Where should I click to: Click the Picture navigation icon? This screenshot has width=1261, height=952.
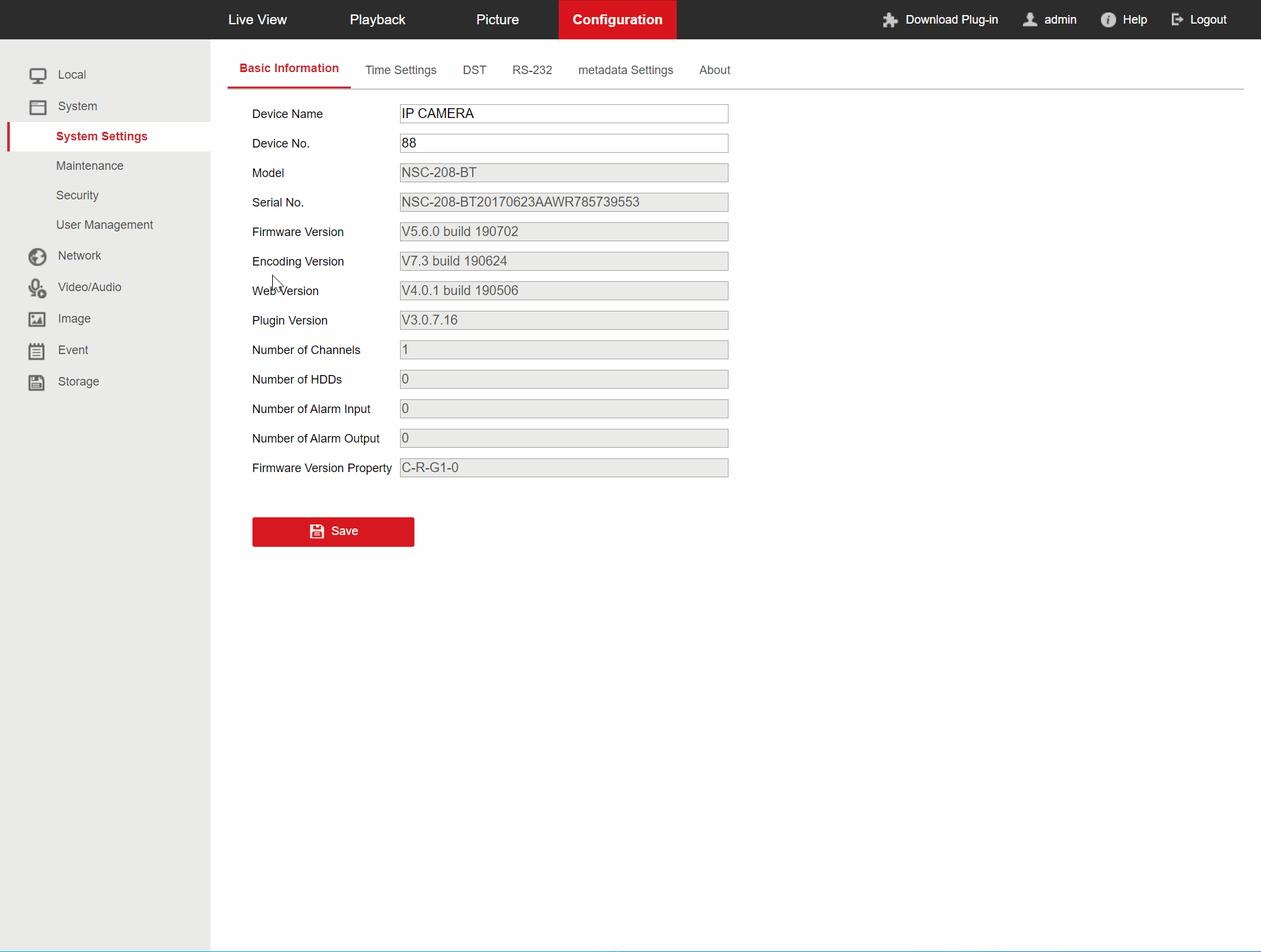pyautogui.click(x=498, y=19)
